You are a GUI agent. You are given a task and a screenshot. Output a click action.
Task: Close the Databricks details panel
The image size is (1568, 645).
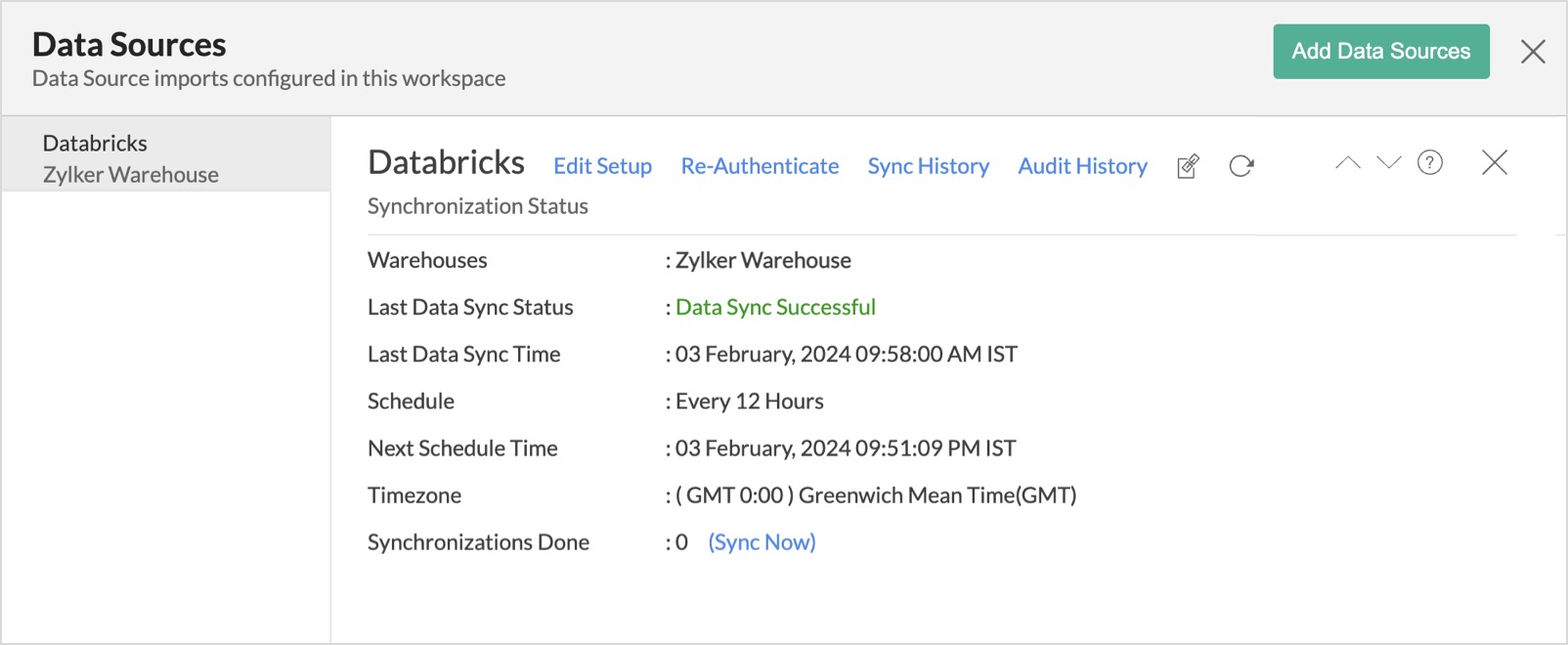point(1495,162)
